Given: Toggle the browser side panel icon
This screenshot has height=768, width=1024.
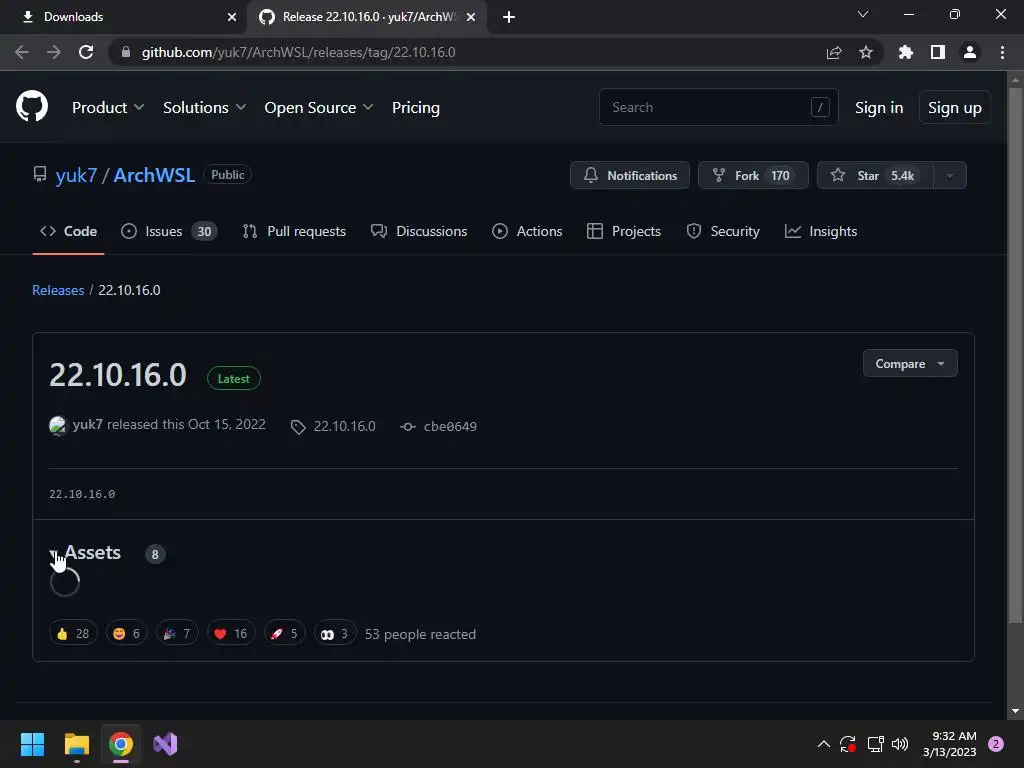Looking at the screenshot, I should [938, 52].
